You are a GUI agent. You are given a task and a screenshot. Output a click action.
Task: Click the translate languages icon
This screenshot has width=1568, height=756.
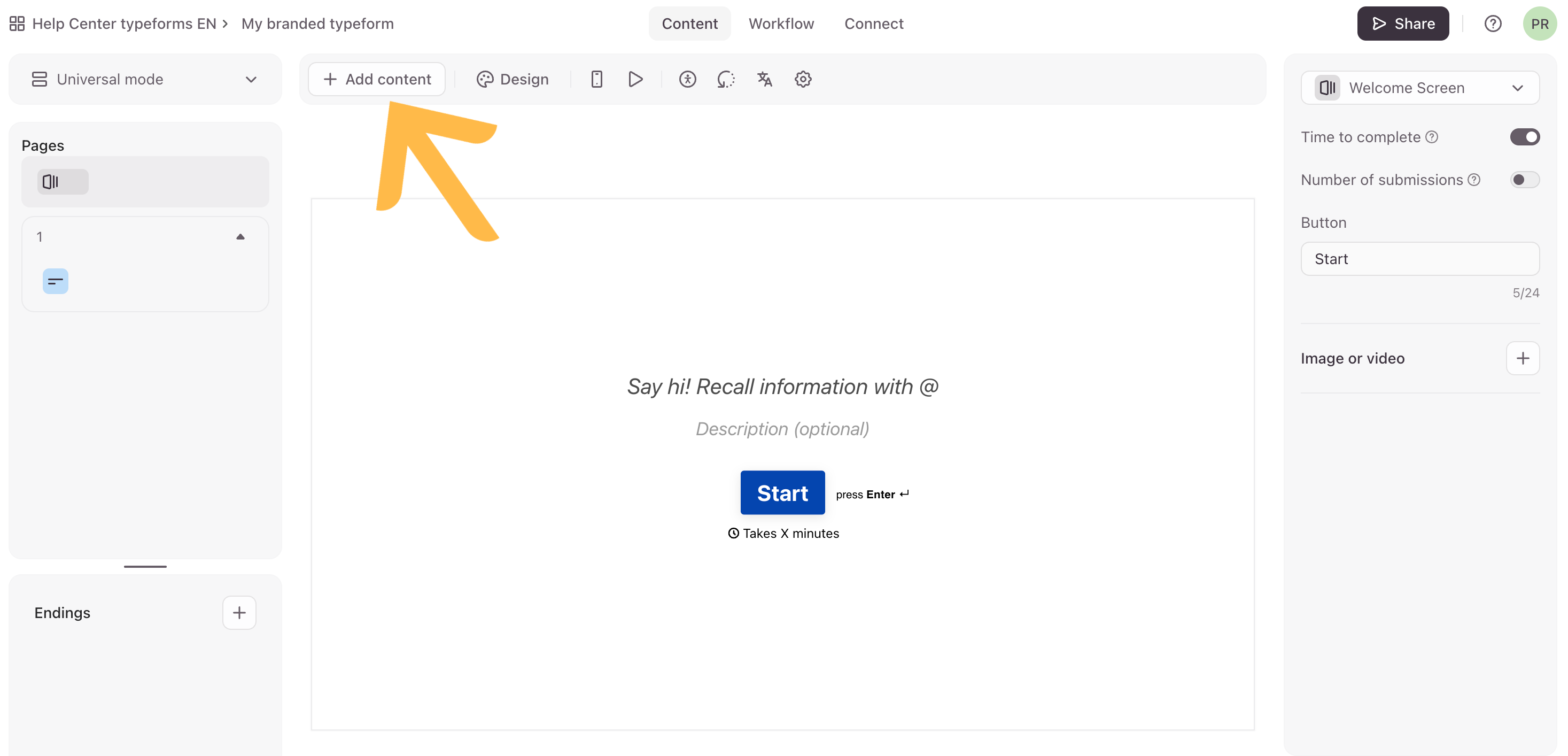click(765, 79)
